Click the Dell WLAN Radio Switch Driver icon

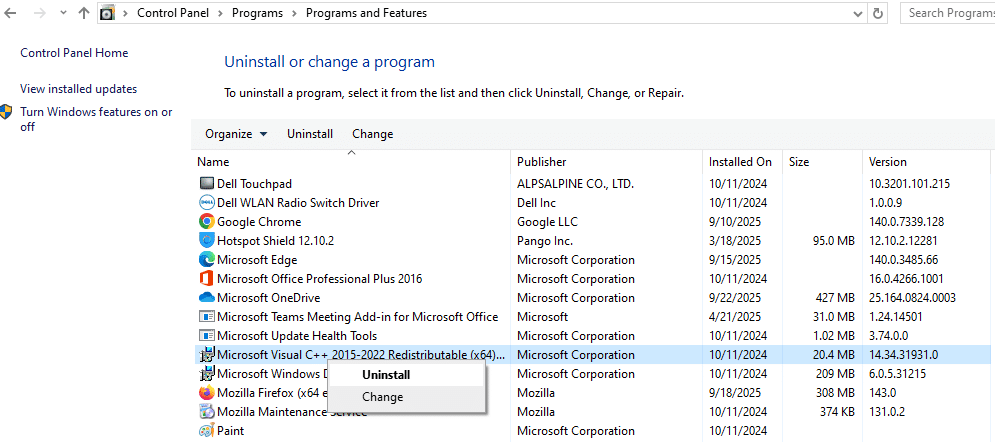pyautogui.click(x=207, y=203)
